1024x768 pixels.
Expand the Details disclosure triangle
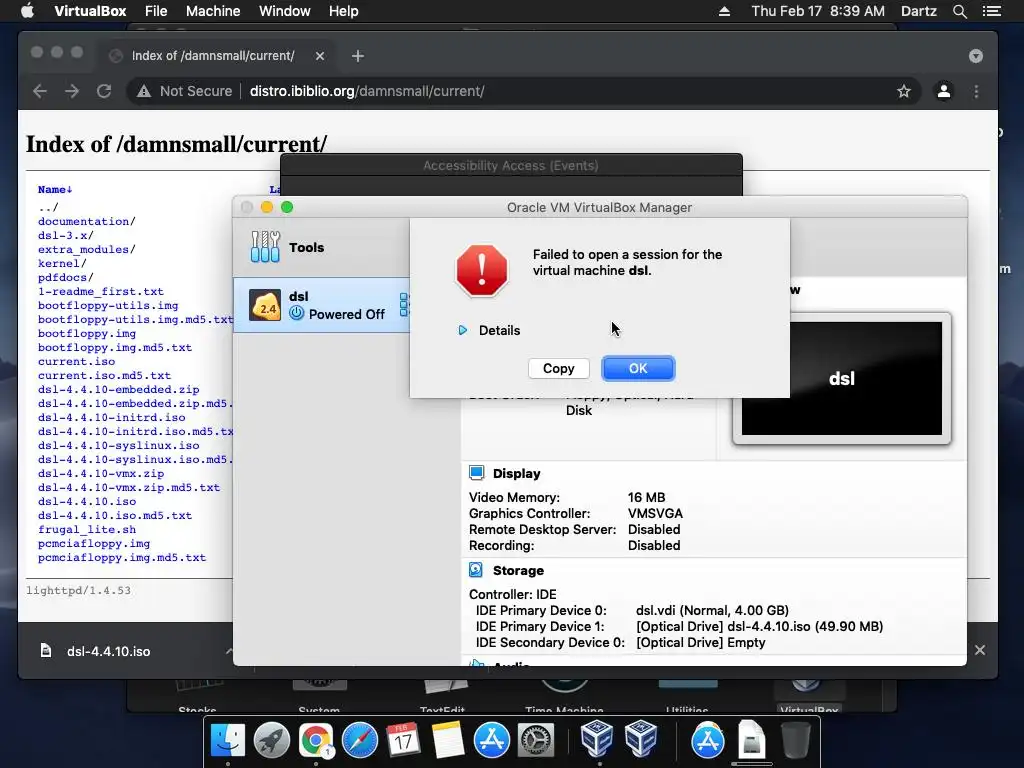(462, 330)
